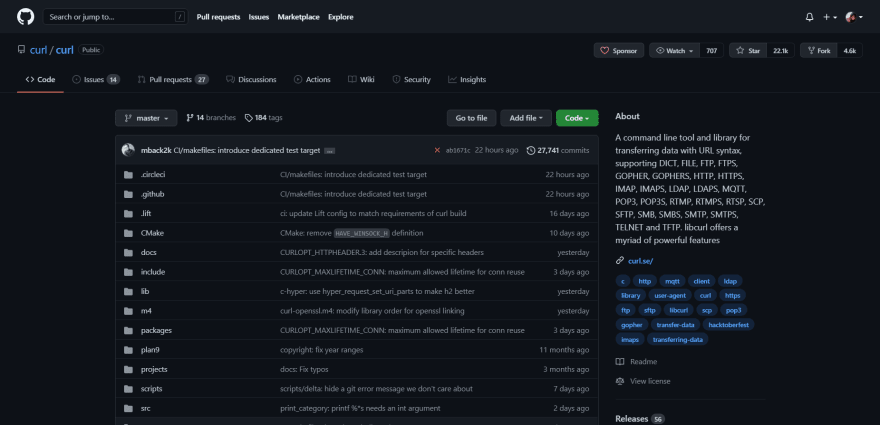Star the repository

click(748, 51)
